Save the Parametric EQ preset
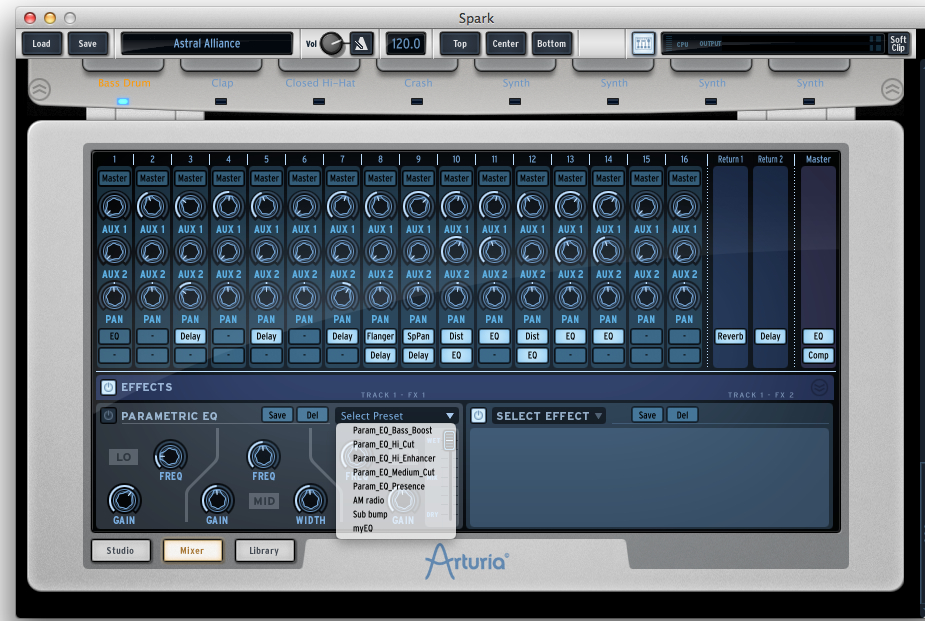The width and height of the screenshot is (925, 621). [277, 415]
